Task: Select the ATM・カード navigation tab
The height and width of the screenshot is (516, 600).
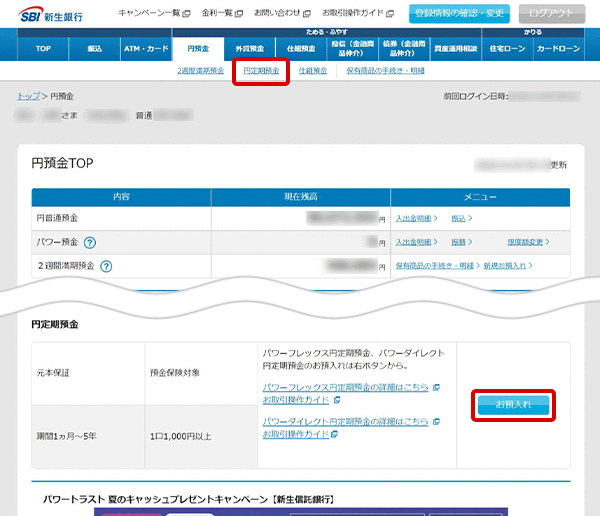Action: tap(146, 49)
